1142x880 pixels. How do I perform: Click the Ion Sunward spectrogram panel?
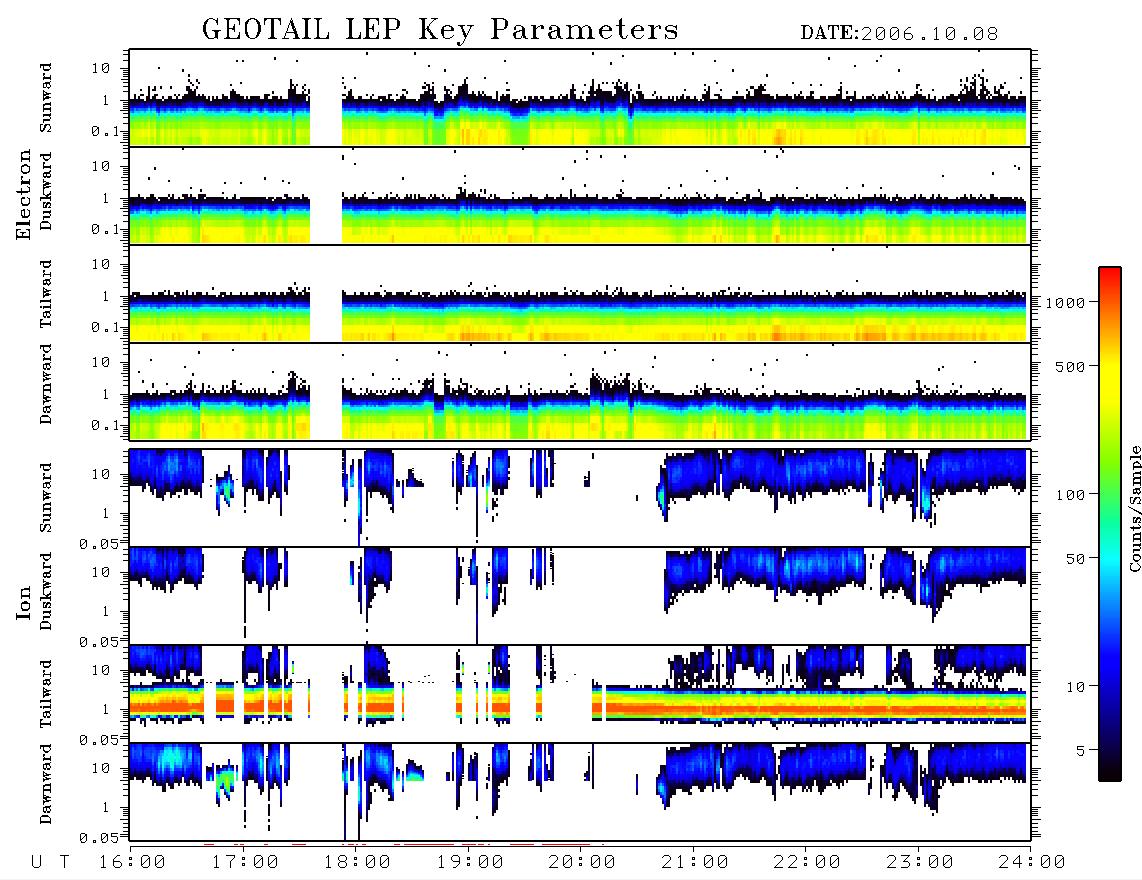pos(580,498)
